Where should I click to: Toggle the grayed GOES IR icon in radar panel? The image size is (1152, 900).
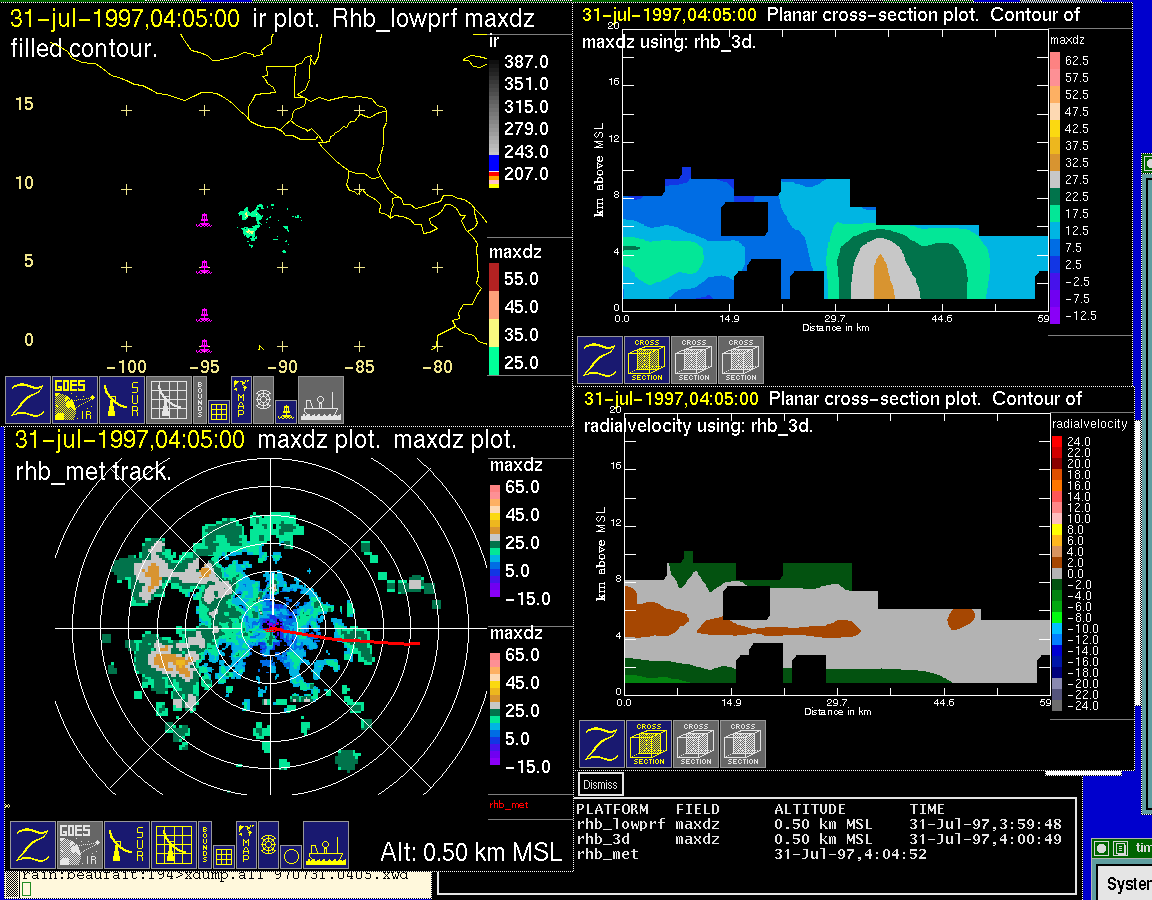(78, 845)
